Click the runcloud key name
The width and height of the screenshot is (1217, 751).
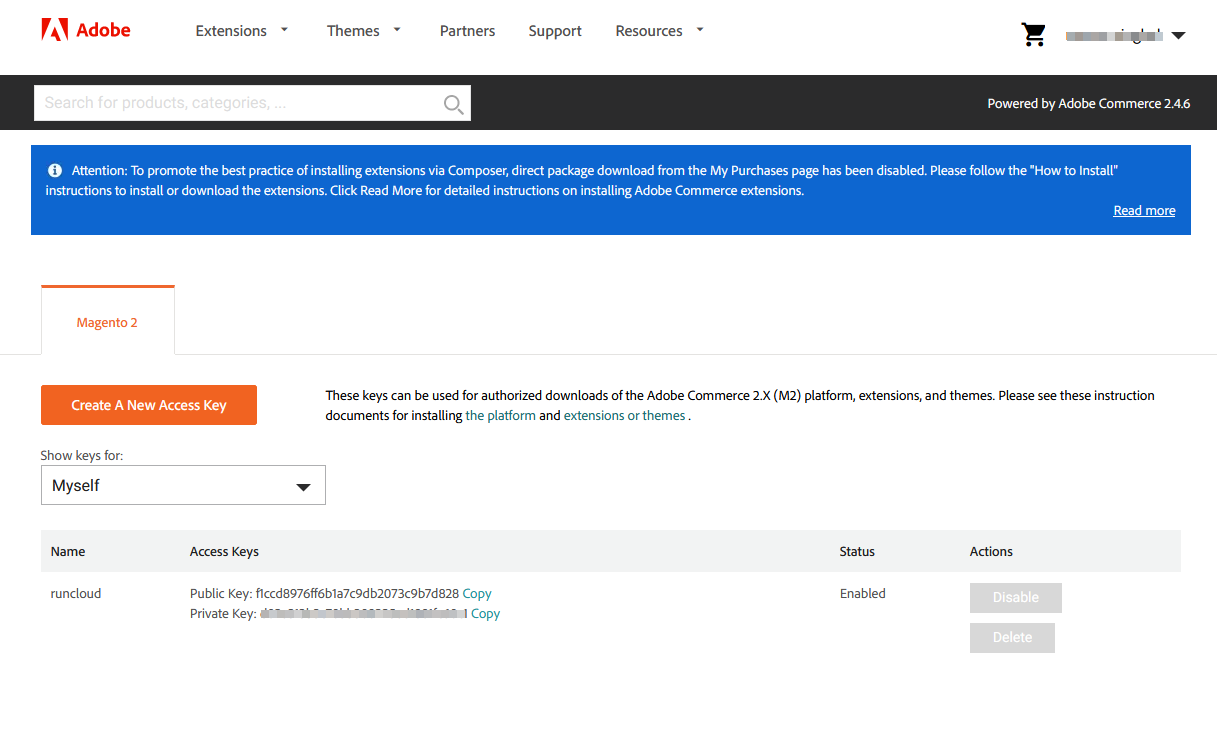pos(76,593)
